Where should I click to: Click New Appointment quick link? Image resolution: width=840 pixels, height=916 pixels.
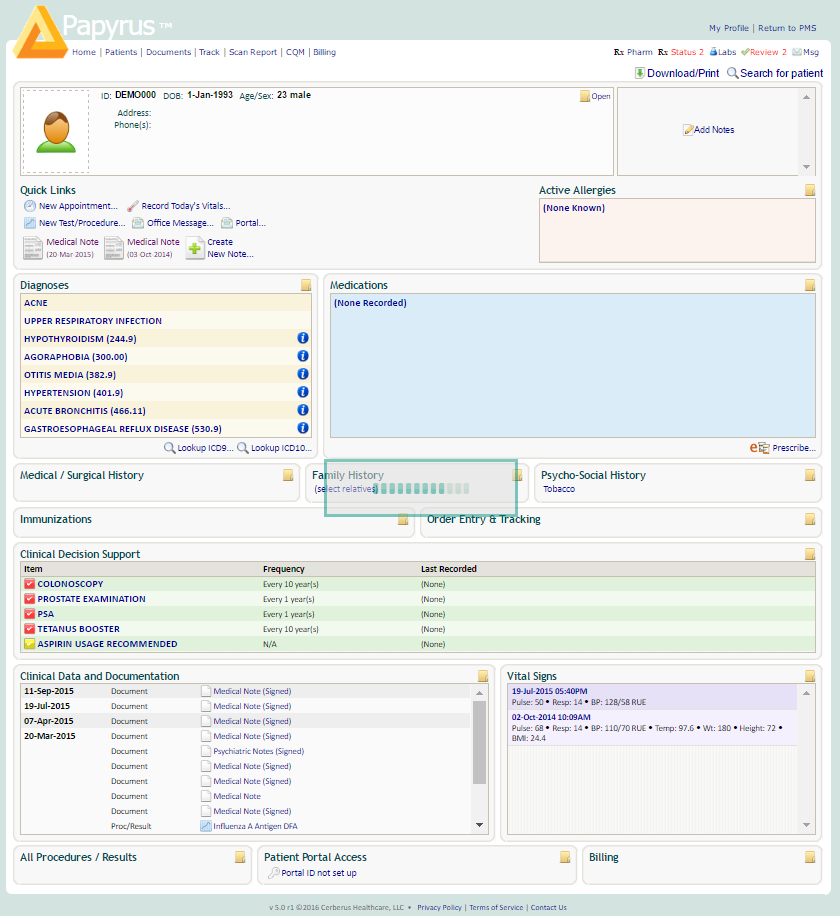tap(71, 206)
